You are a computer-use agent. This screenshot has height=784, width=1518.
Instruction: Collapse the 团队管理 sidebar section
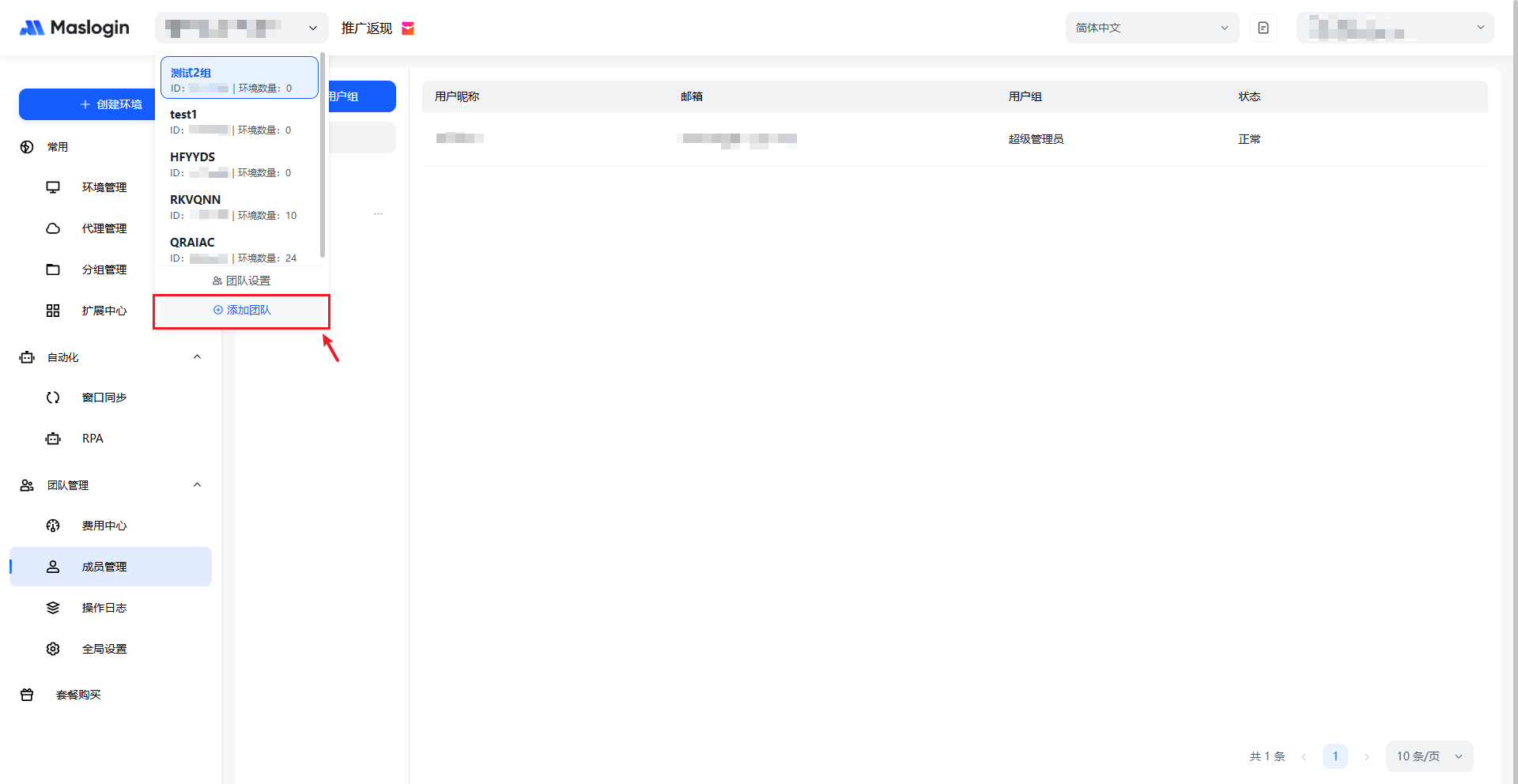click(x=197, y=485)
